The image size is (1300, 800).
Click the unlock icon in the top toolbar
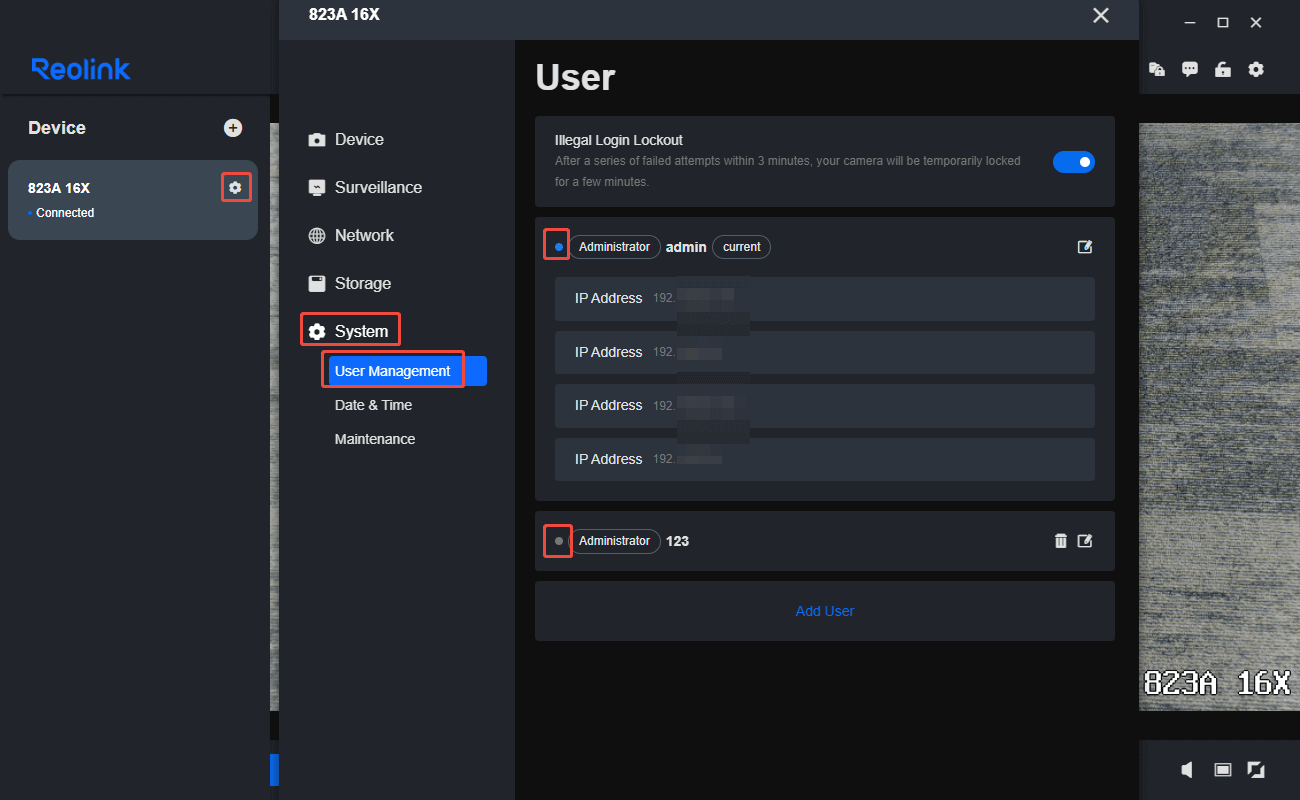(x=1222, y=69)
